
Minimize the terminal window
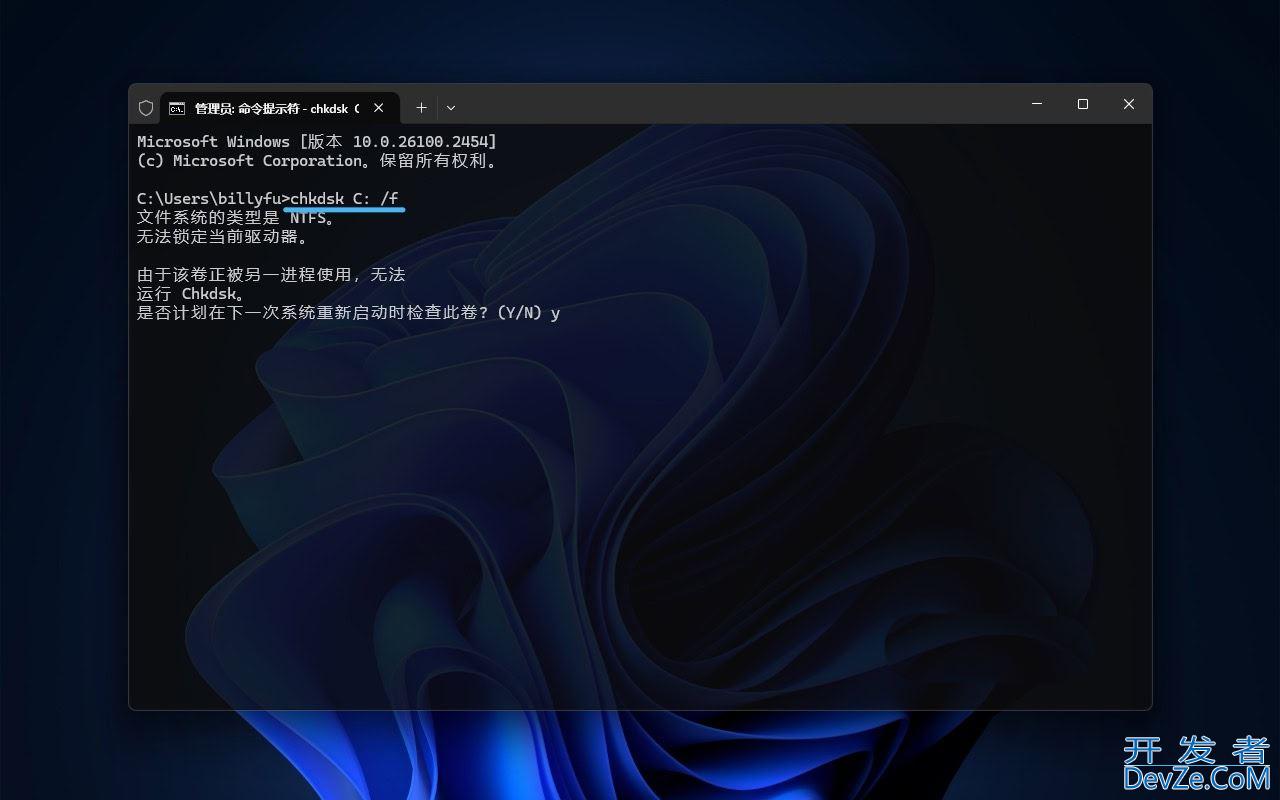pyautogui.click(x=1037, y=104)
